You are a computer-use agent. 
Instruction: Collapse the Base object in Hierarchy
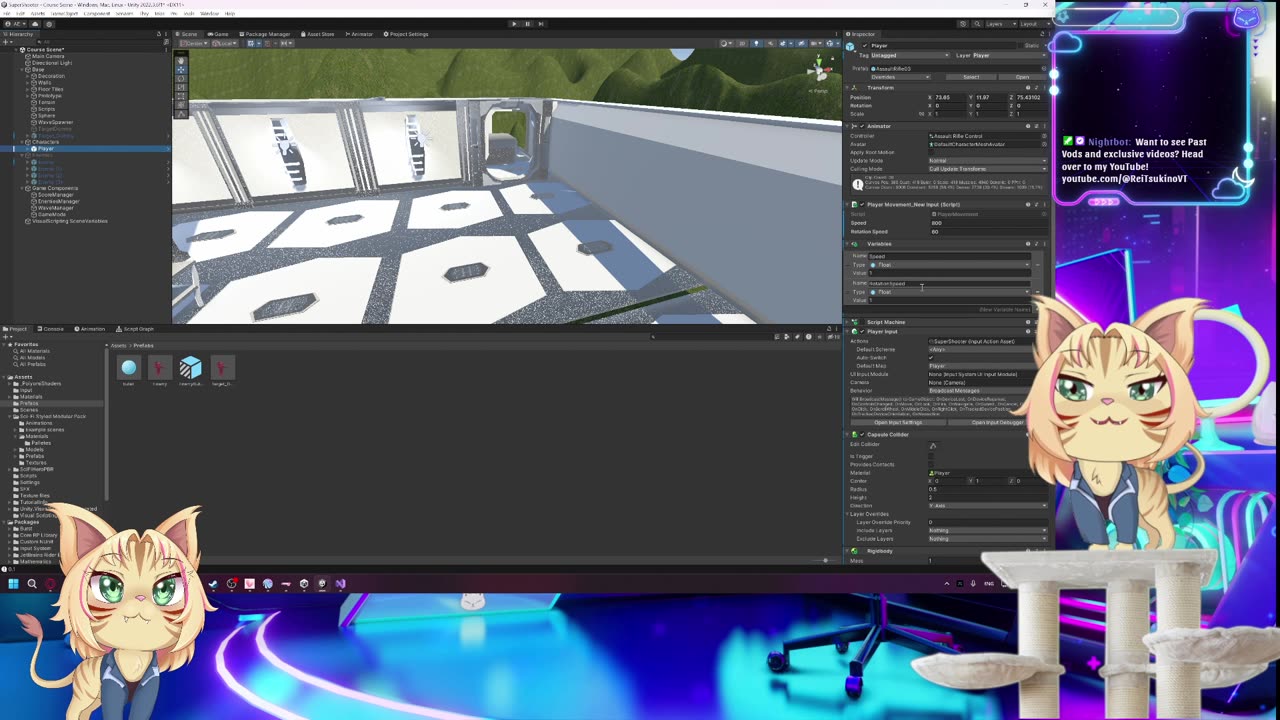(23, 69)
